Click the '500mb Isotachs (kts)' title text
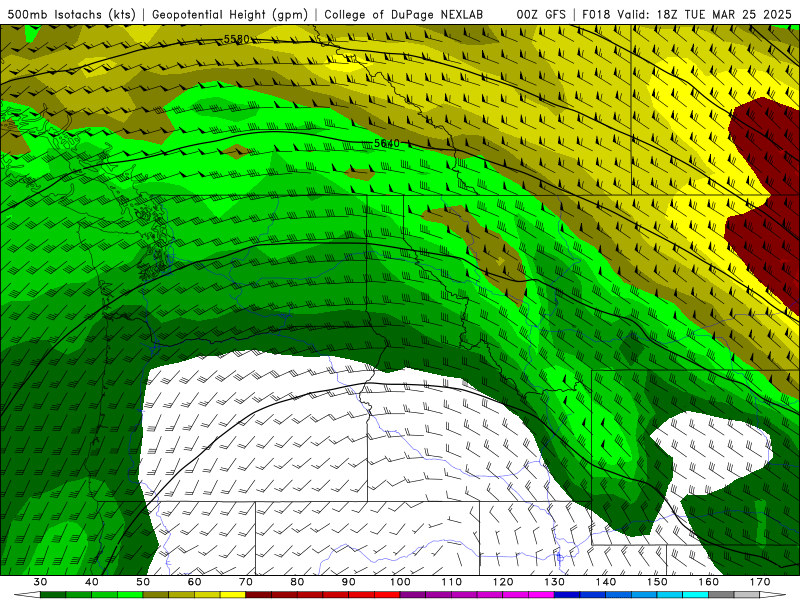Image resolution: width=800 pixels, height=600 pixels. tap(71, 14)
